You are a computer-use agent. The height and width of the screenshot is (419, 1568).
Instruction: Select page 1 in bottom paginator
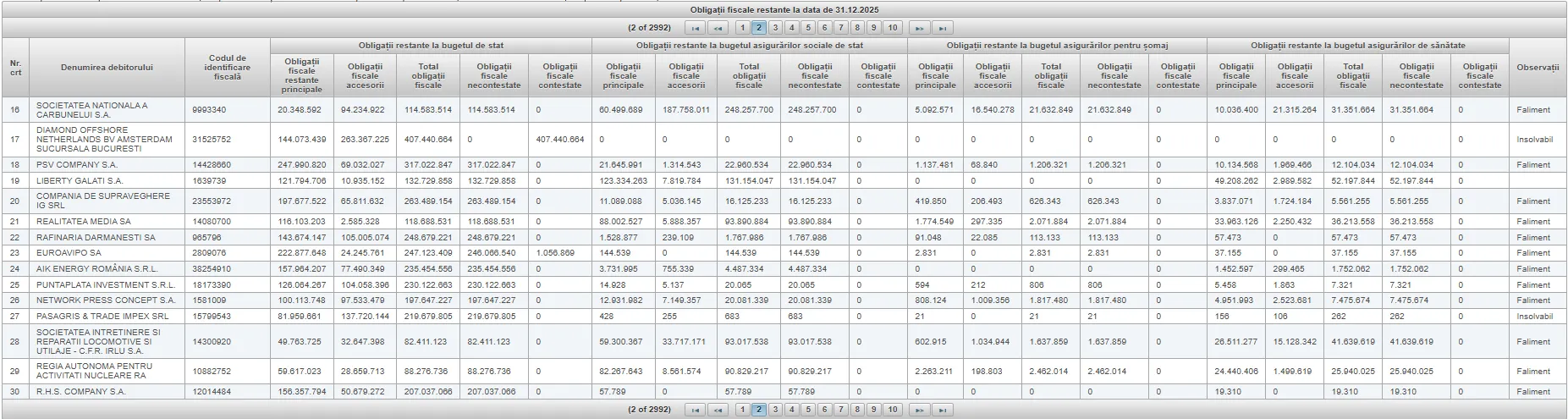point(742,410)
